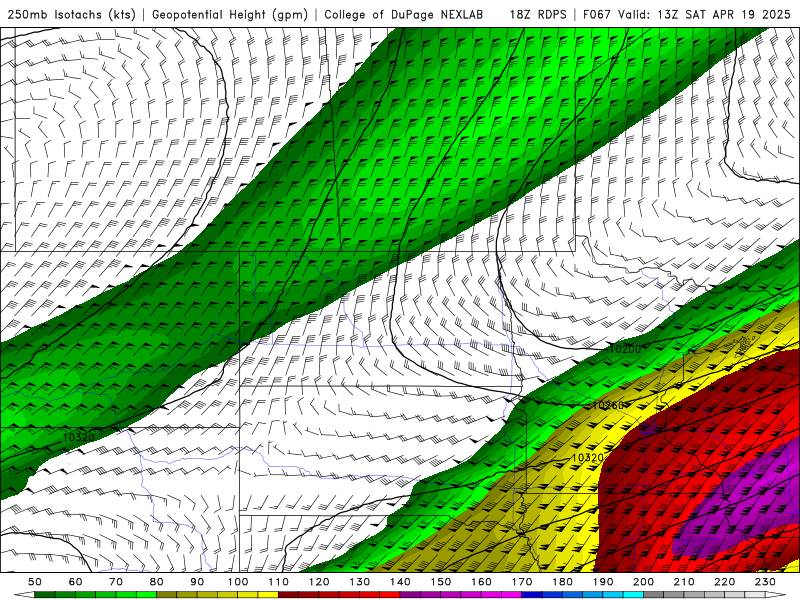The height and width of the screenshot is (600, 800).
Task: Click the 170 label on the color scale
Action: (522, 582)
